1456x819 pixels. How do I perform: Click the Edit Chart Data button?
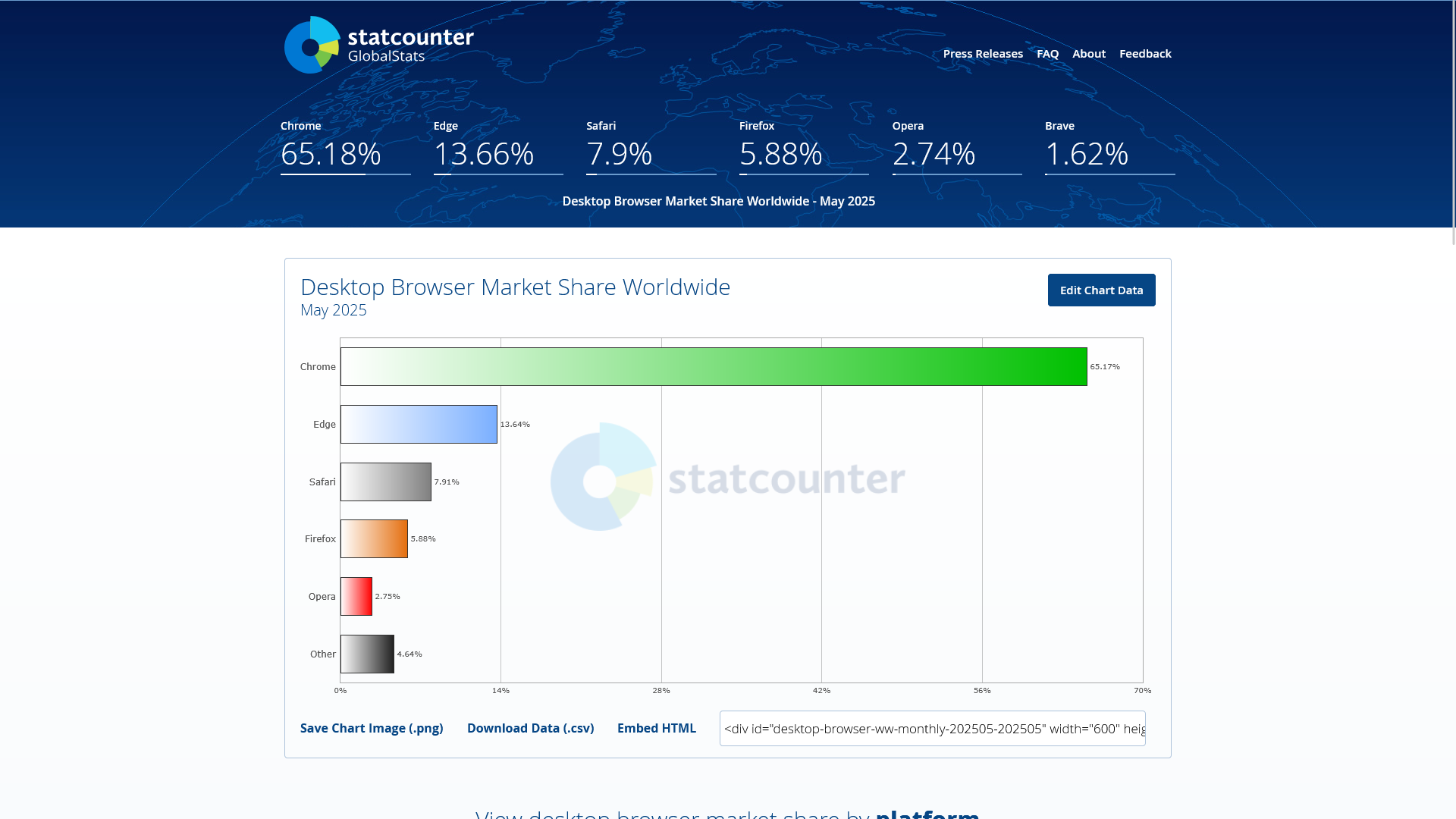click(1101, 290)
